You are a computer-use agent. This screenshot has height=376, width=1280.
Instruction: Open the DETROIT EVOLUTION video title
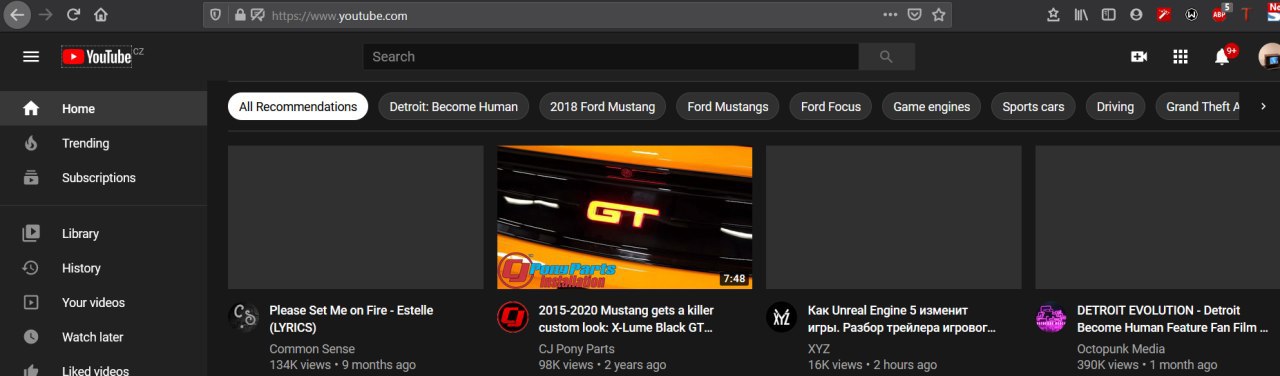pos(1172,319)
